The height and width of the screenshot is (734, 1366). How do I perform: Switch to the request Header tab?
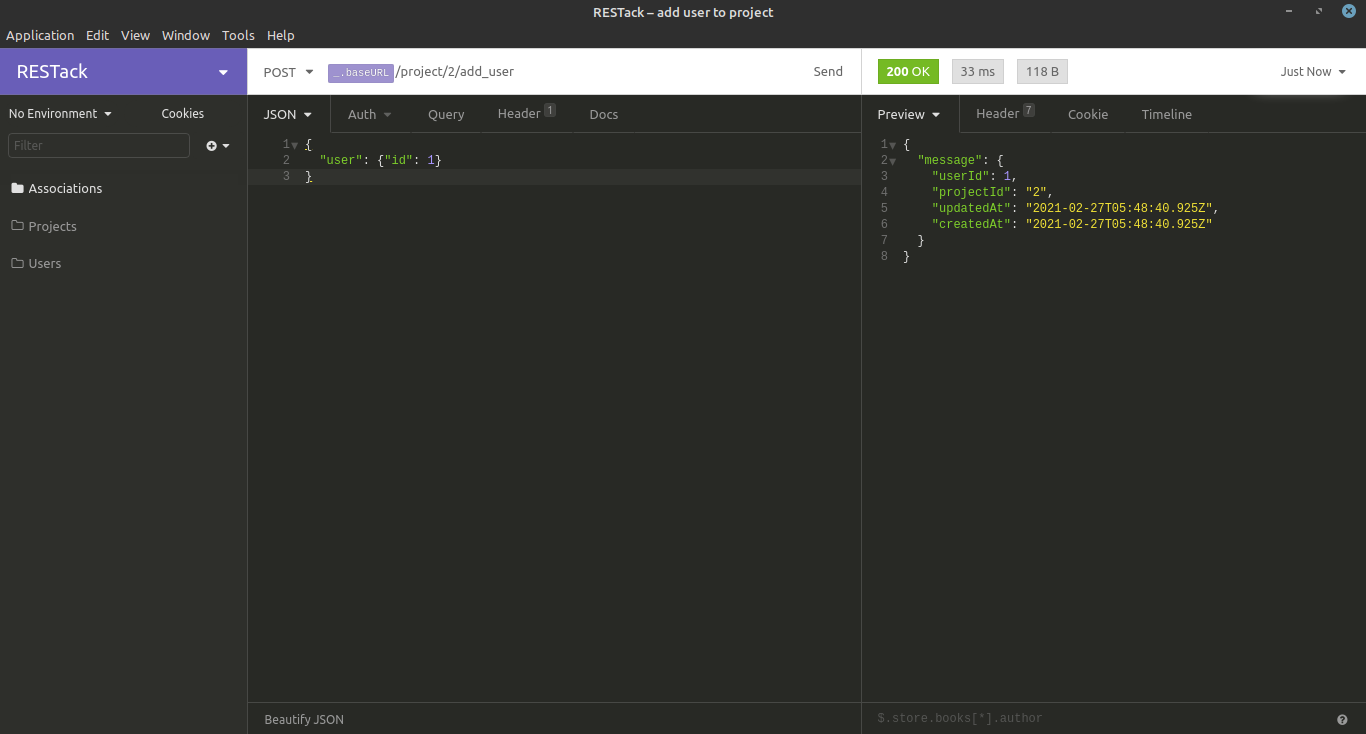526,114
